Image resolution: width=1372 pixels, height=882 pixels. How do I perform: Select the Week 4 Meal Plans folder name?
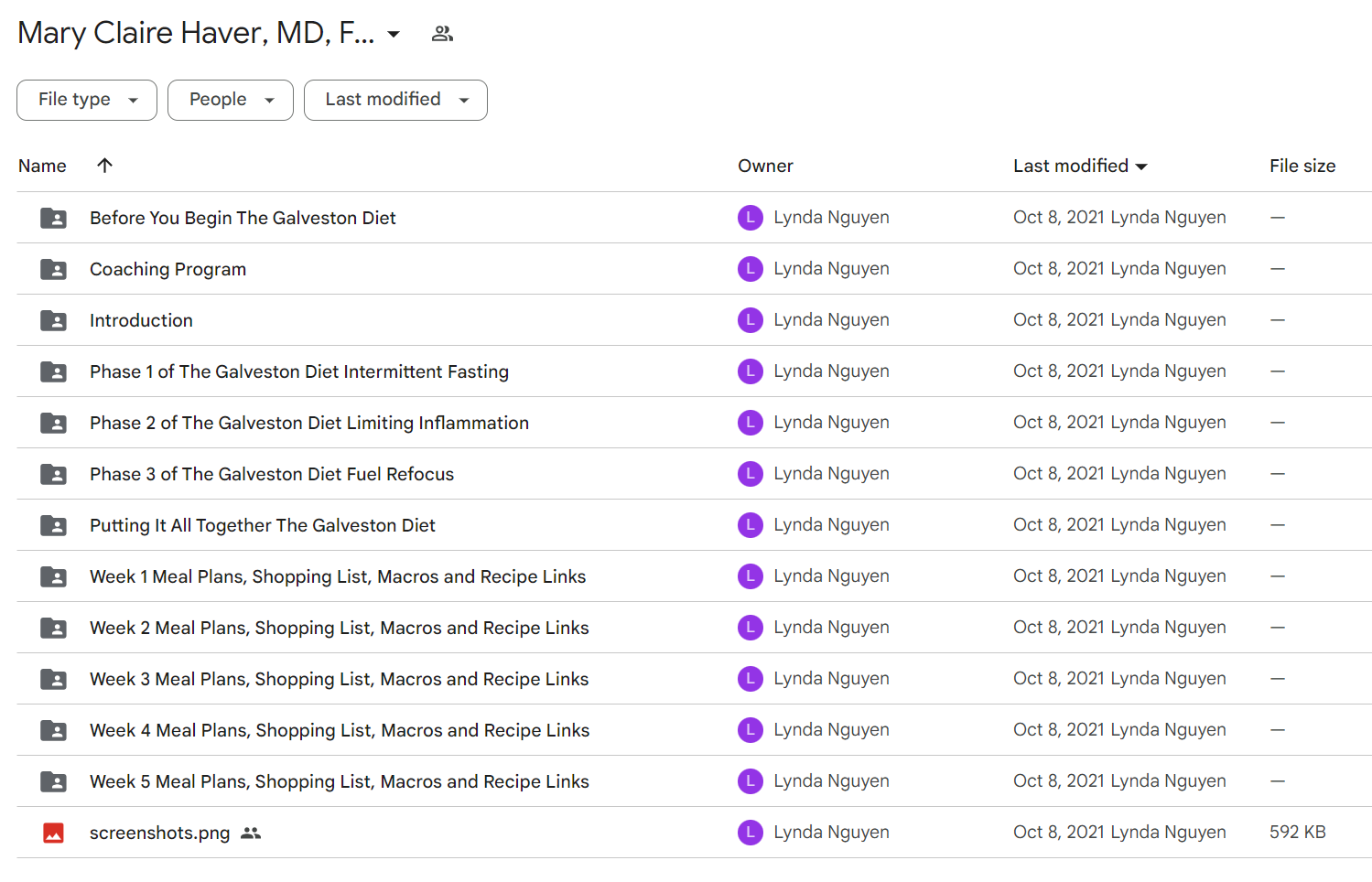[x=340, y=730]
